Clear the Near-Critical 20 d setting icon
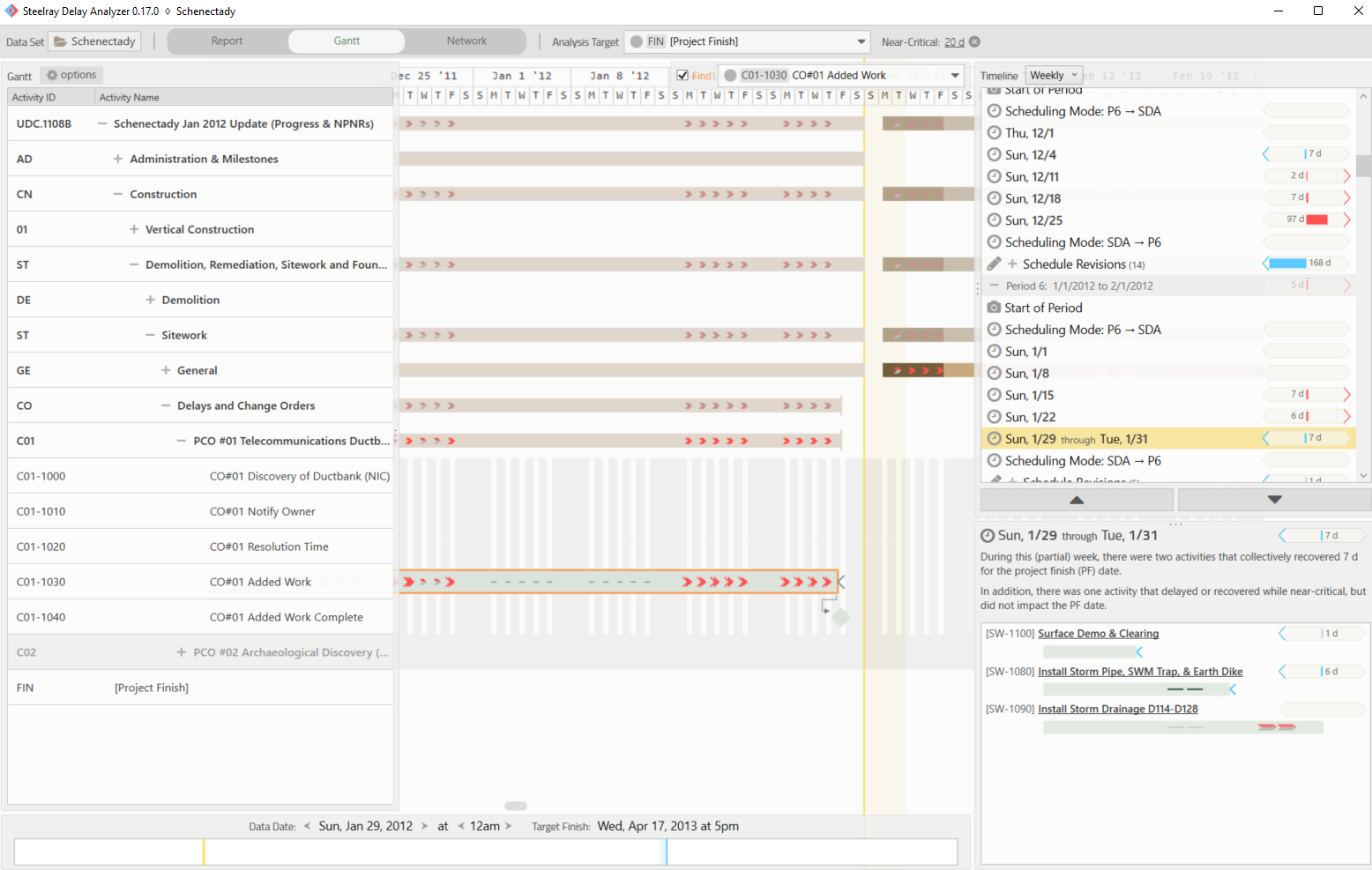 [974, 41]
